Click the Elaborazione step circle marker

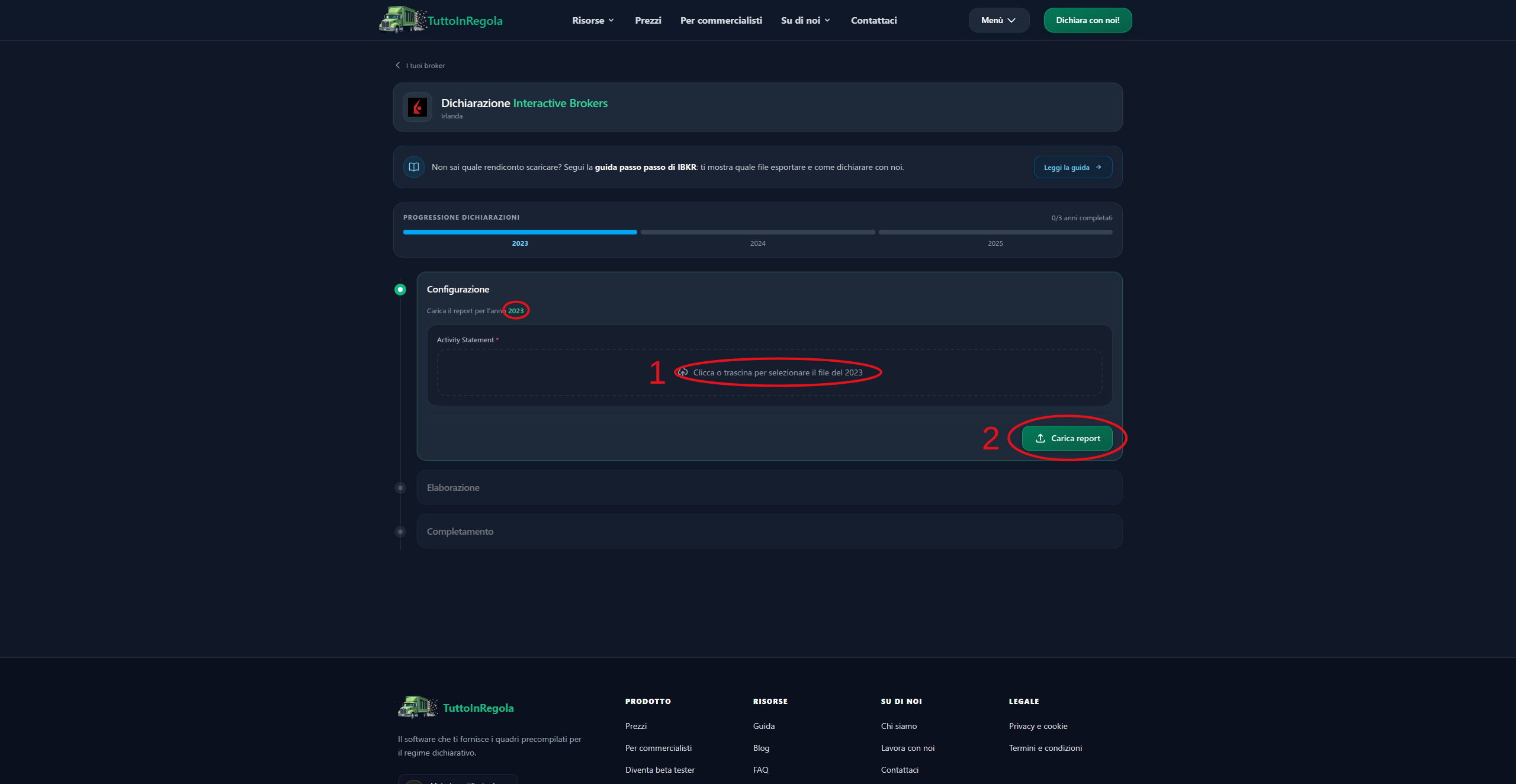pyautogui.click(x=400, y=487)
